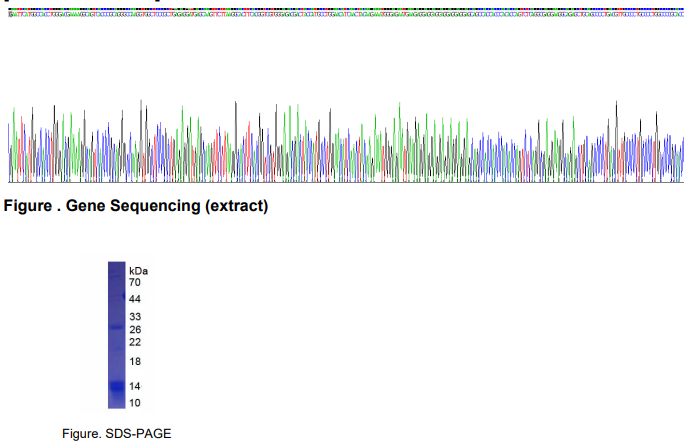688x445 pixels.
Task: Click the 'kDa' unit label
Action: [x=138, y=271]
